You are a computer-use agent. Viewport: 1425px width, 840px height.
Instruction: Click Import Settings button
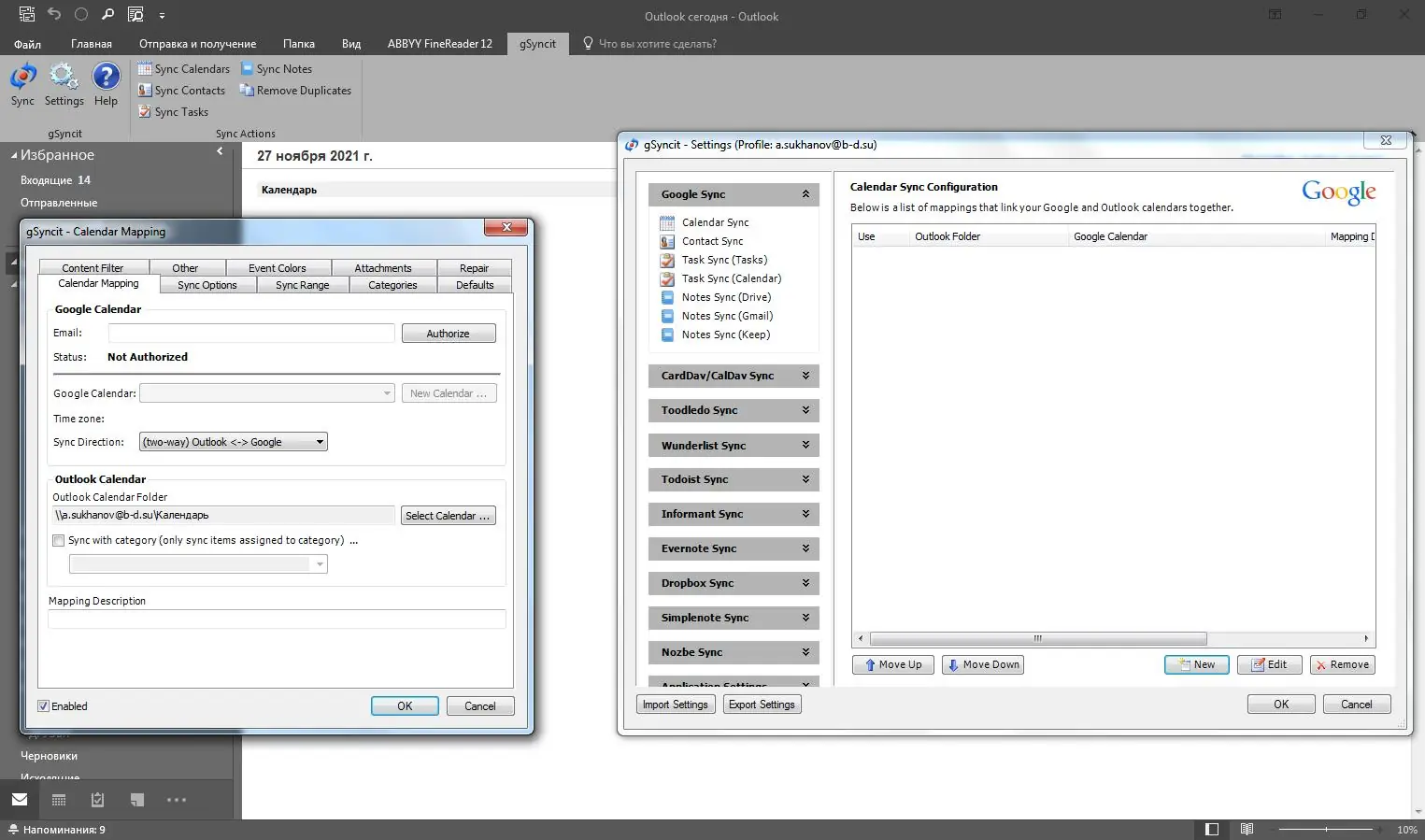(x=676, y=705)
